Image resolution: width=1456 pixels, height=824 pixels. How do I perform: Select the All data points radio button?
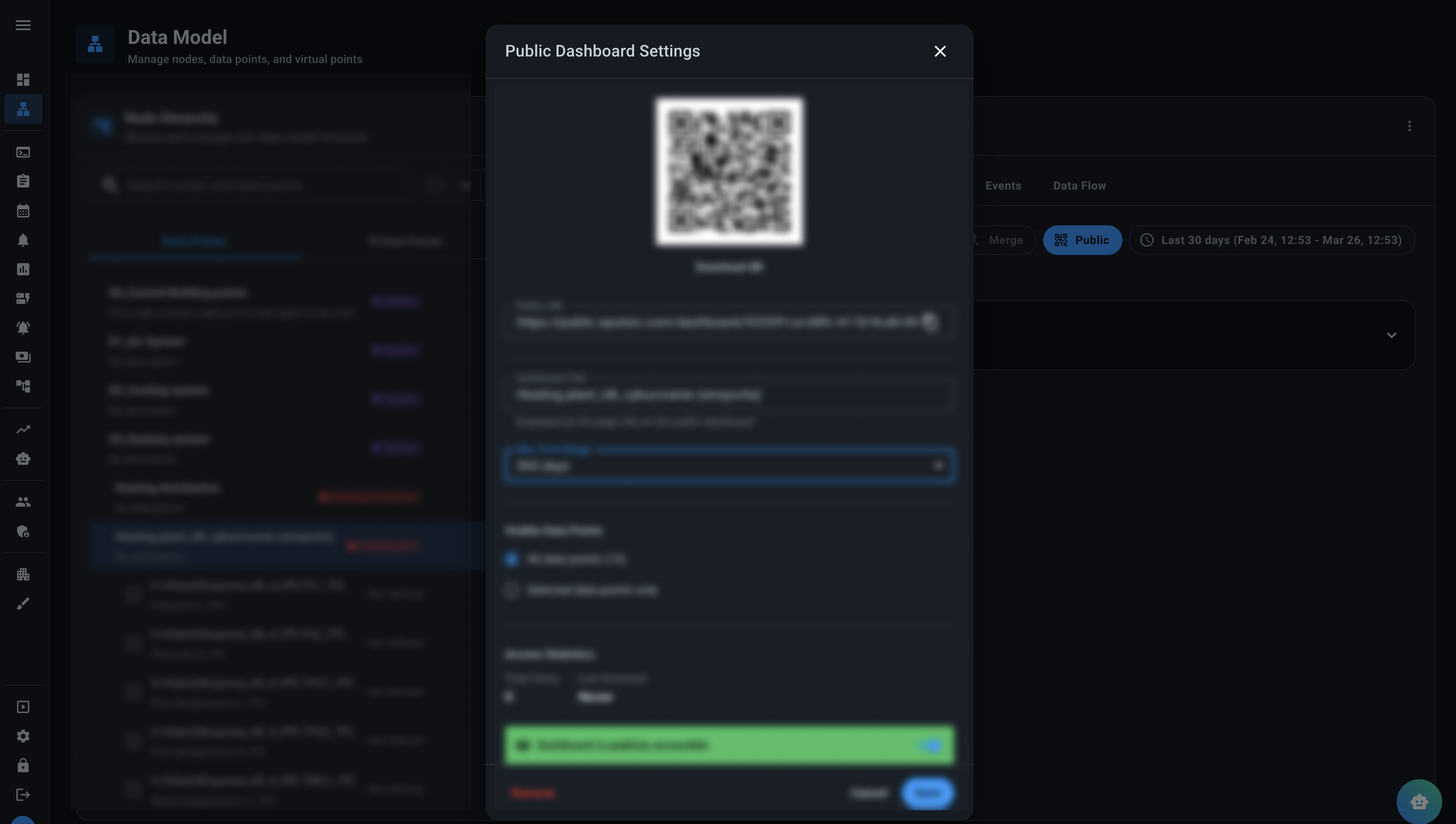click(x=512, y=559)
